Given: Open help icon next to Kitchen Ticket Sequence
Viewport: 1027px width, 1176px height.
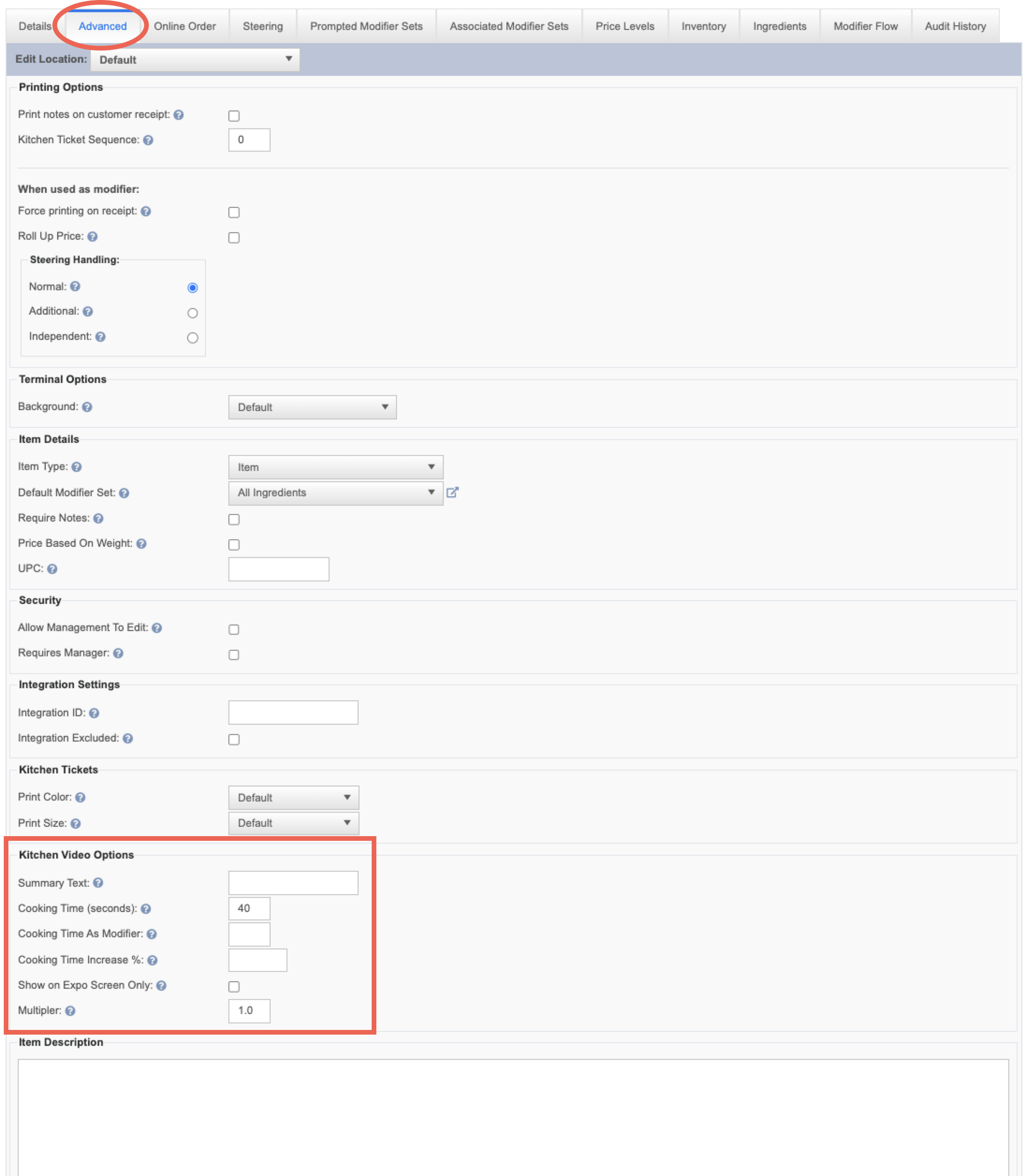Looking at the screenshot, I should pyautogui.click(x=148, y=140).
